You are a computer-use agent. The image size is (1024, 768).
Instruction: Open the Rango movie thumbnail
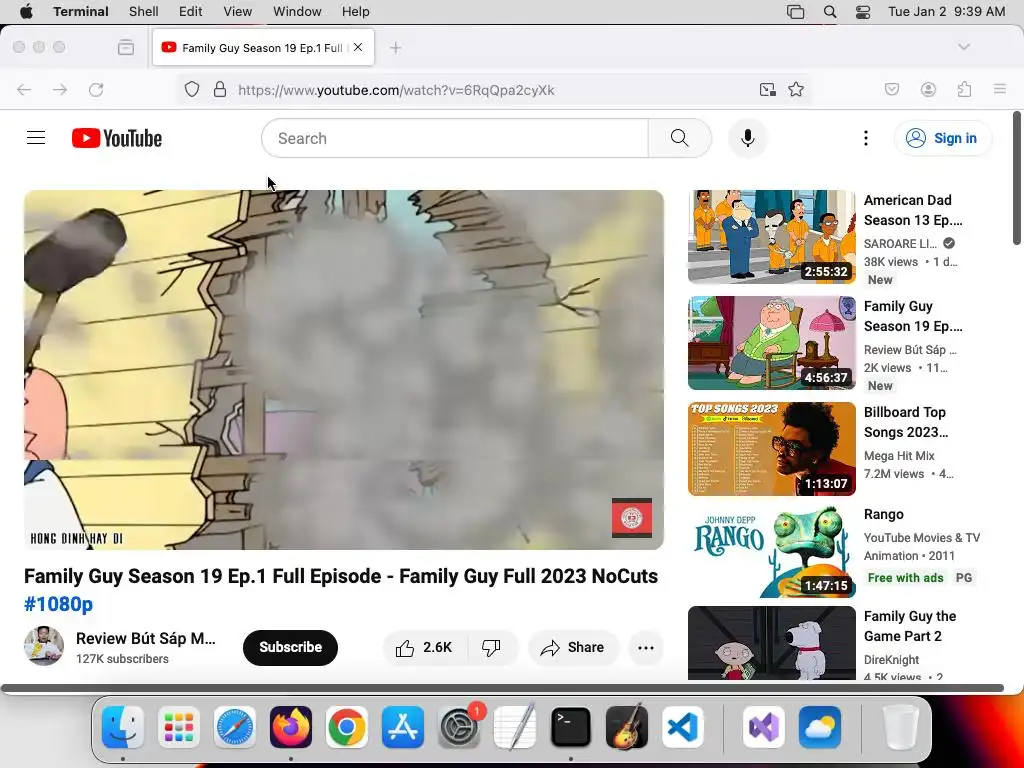(771, 551)
